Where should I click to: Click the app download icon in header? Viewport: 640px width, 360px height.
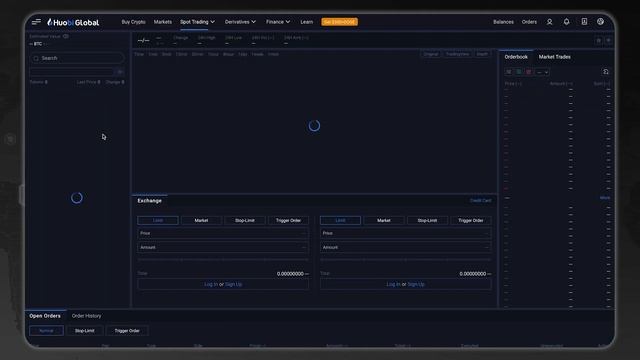pyautogui.click(x=584, y=22)
